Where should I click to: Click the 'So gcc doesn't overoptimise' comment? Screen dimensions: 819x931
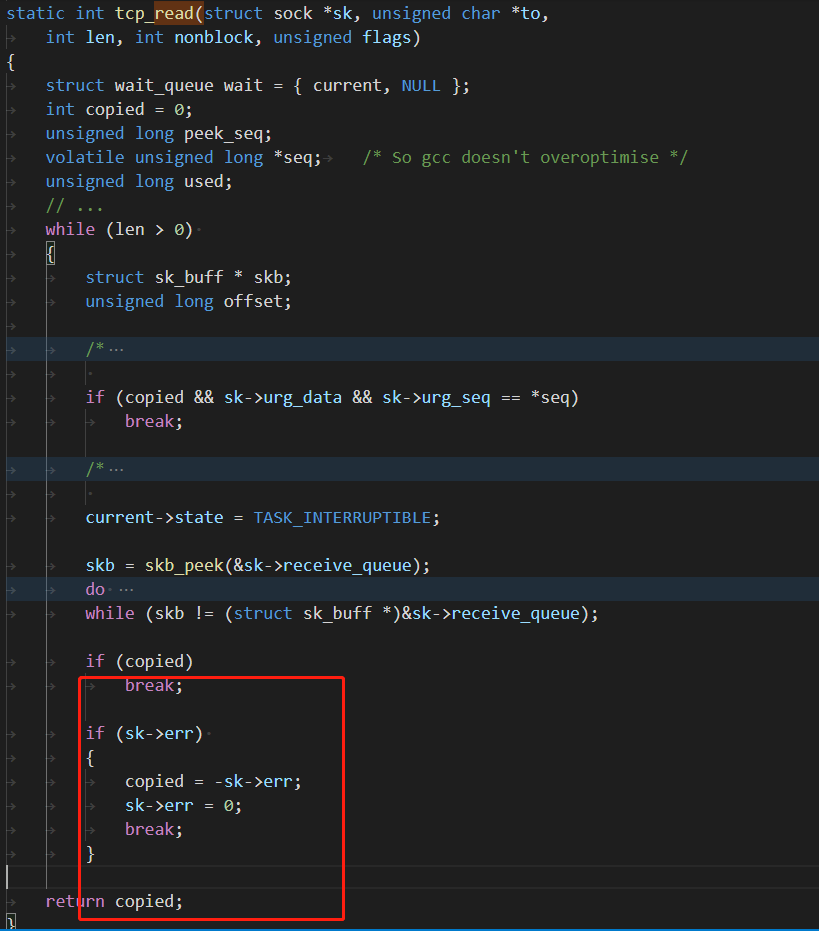click(x=525, y=157)
